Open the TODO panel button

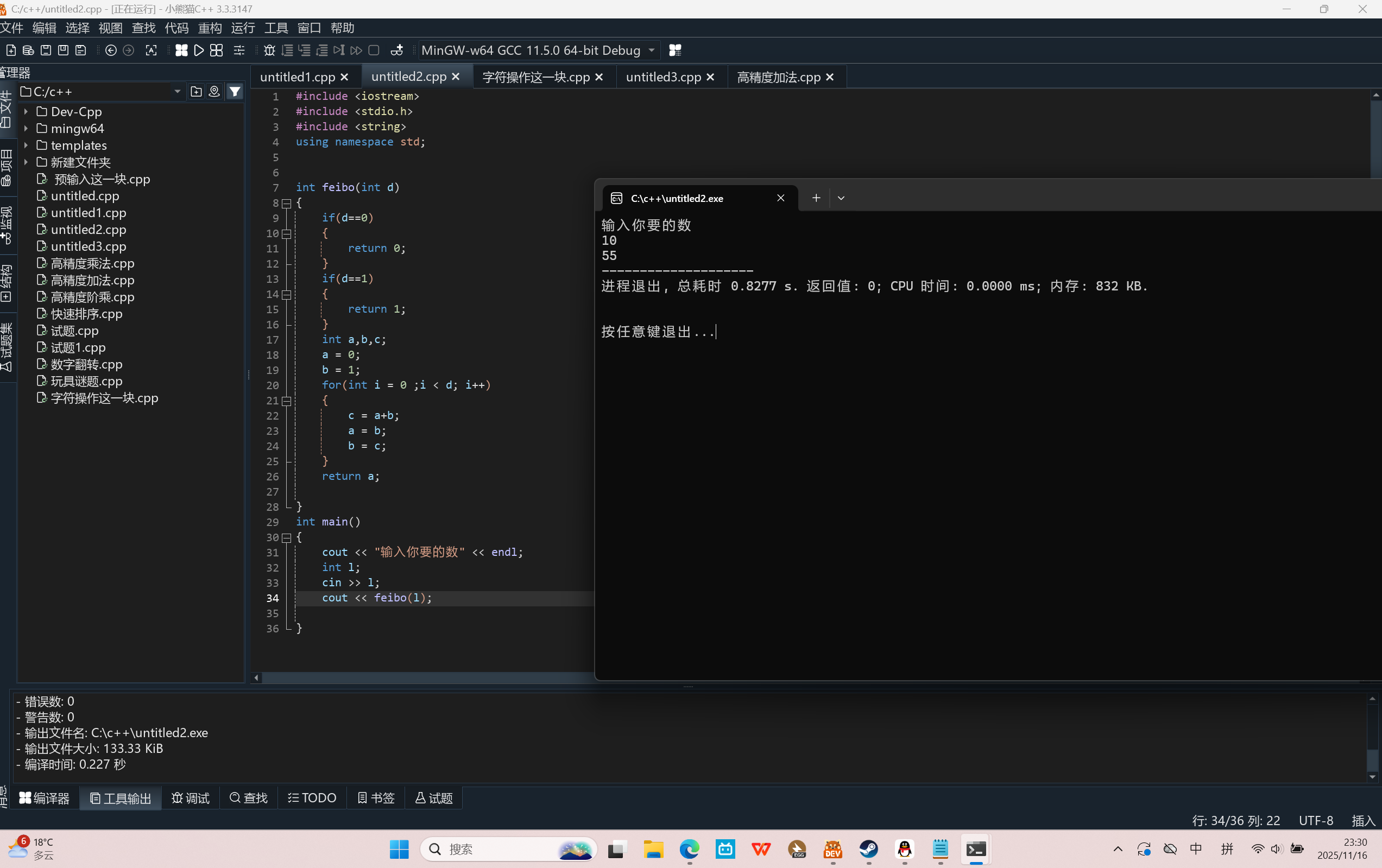(312, 797)
